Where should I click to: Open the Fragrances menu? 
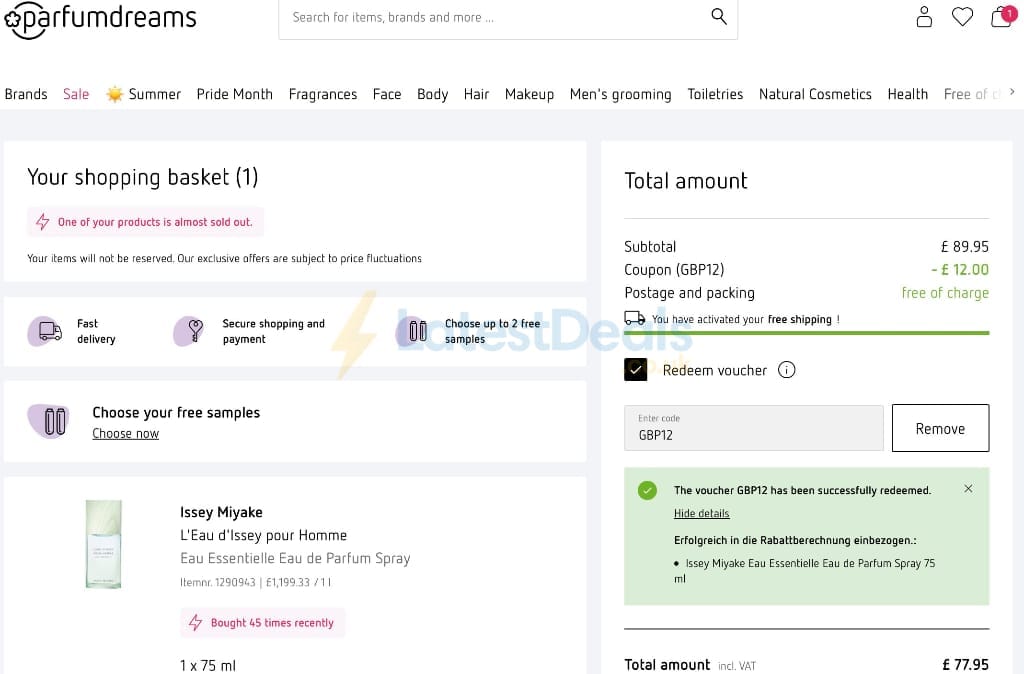tap(323, 95)
